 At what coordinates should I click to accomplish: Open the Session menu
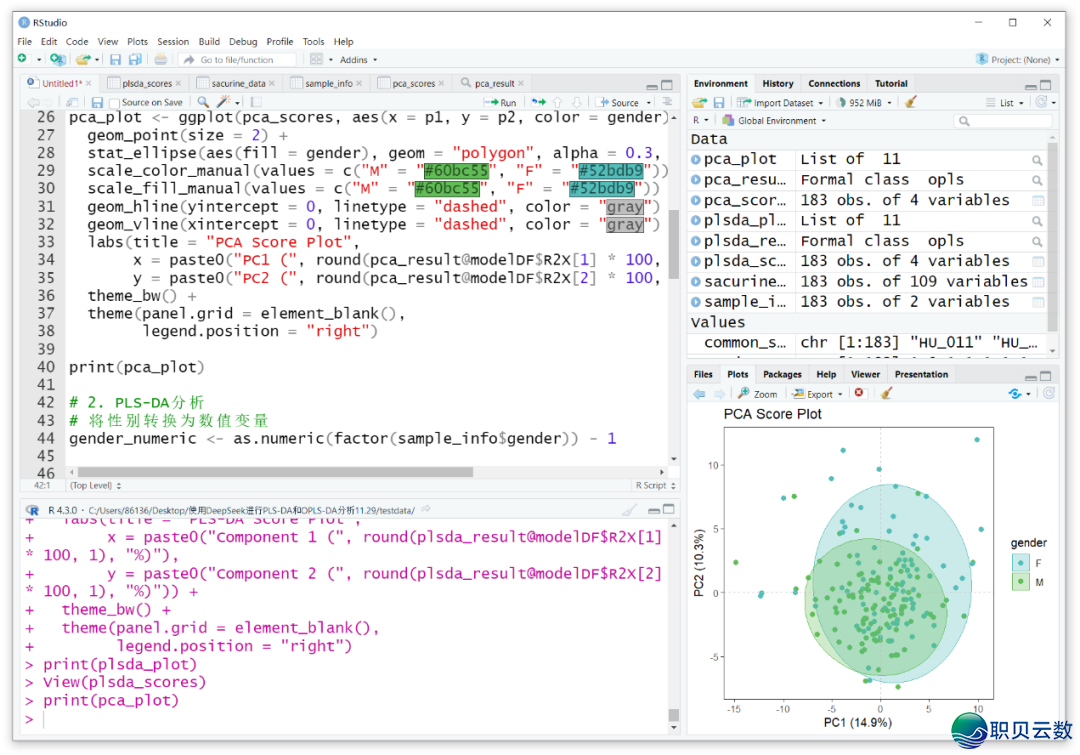click(x=173, y=42)
